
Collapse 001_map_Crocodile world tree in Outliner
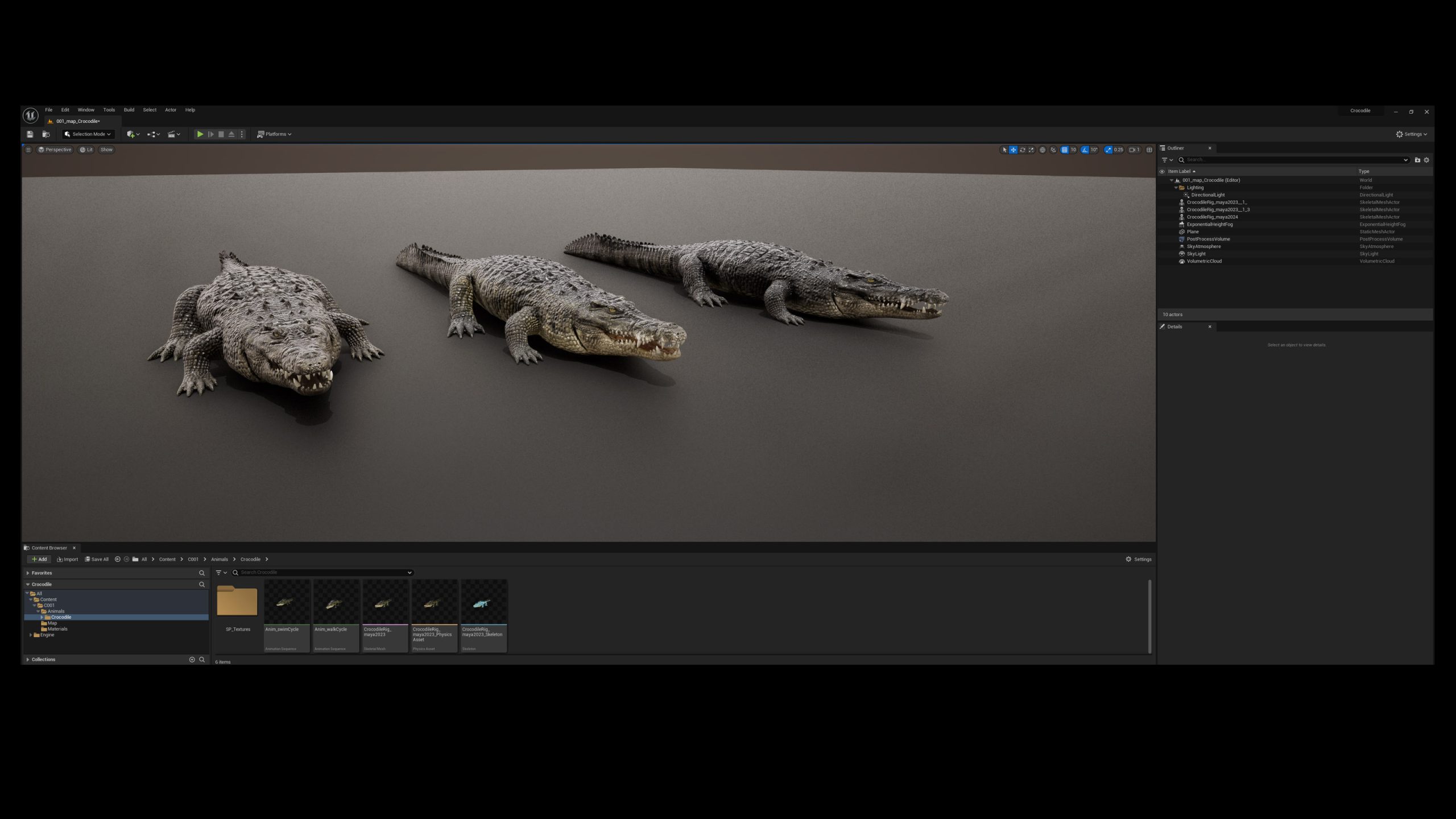[x=1171, y=180]
